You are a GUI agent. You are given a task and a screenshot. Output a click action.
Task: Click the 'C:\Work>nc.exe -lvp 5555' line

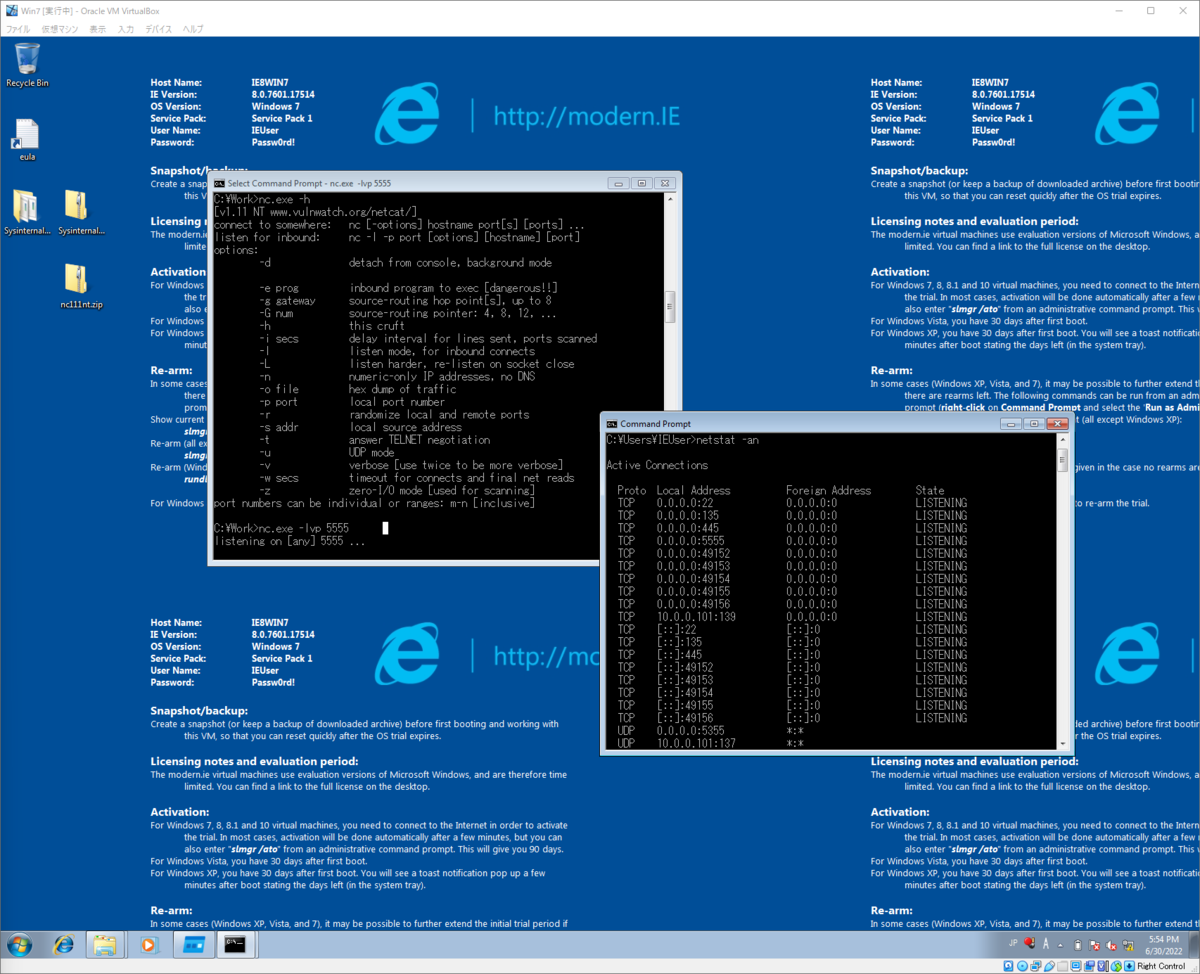coord(281,528)
